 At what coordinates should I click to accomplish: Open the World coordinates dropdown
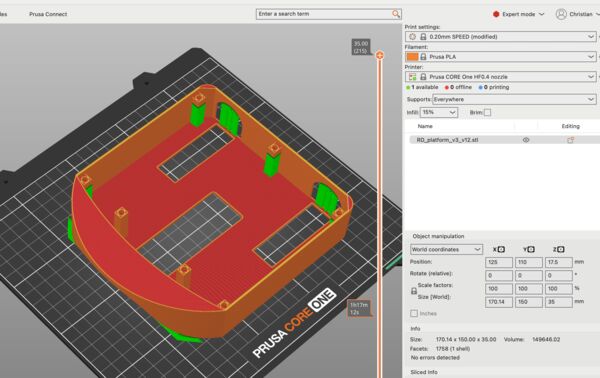point(446,249)
